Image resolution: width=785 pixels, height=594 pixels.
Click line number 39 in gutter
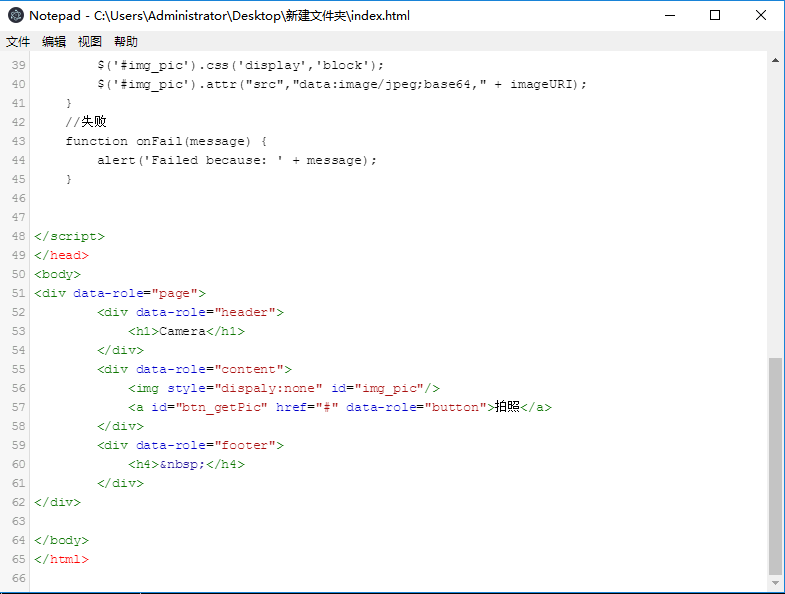coord(19,65)
